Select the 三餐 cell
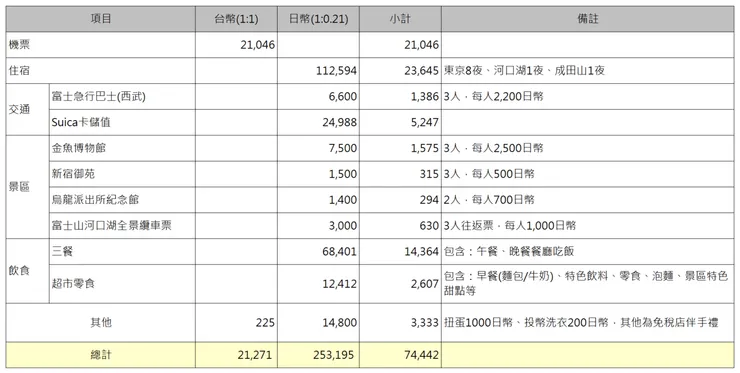 [122, 252]
